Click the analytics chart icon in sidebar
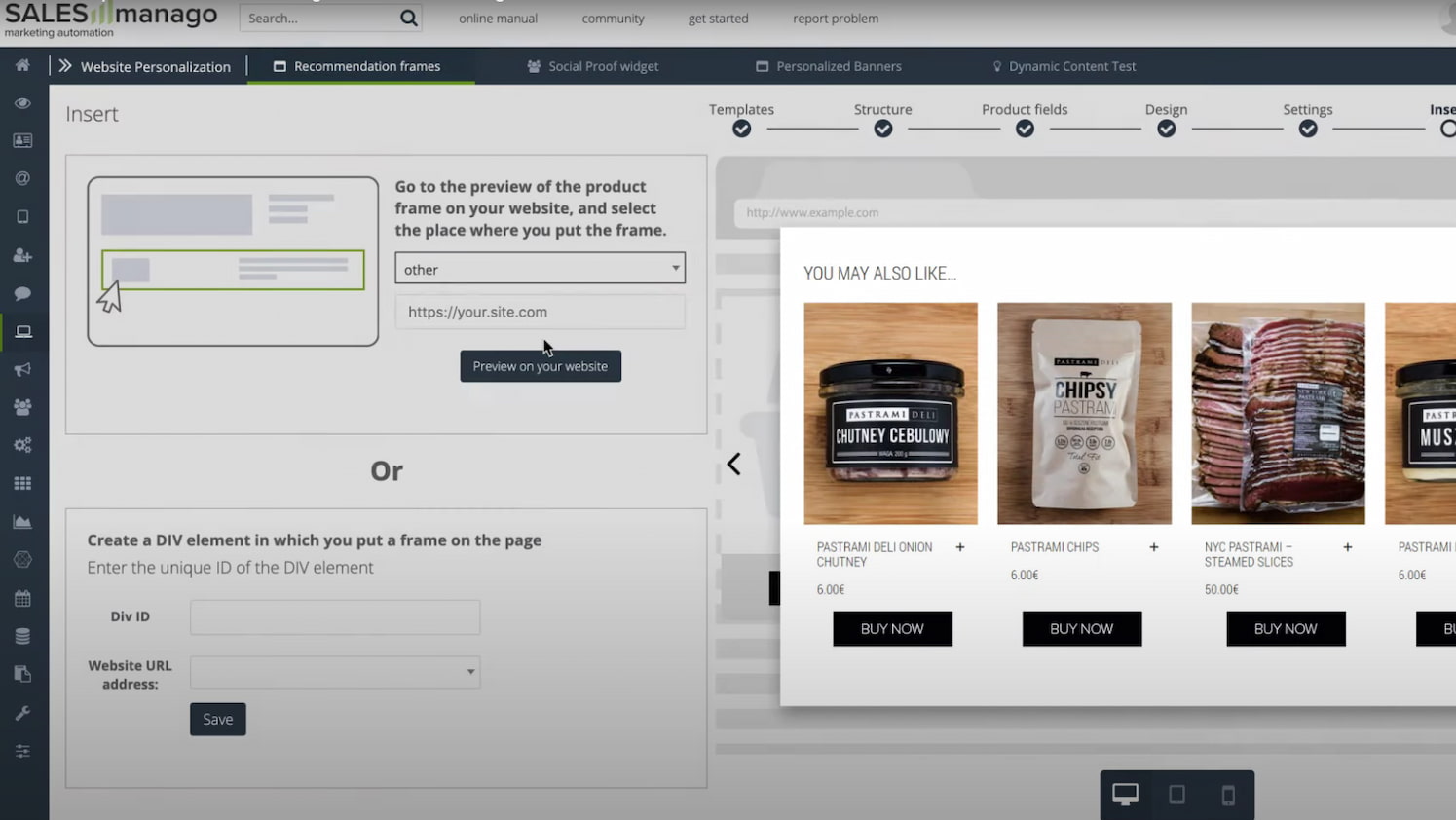Viewport: 1456px width, 820px height. point(23,520)
